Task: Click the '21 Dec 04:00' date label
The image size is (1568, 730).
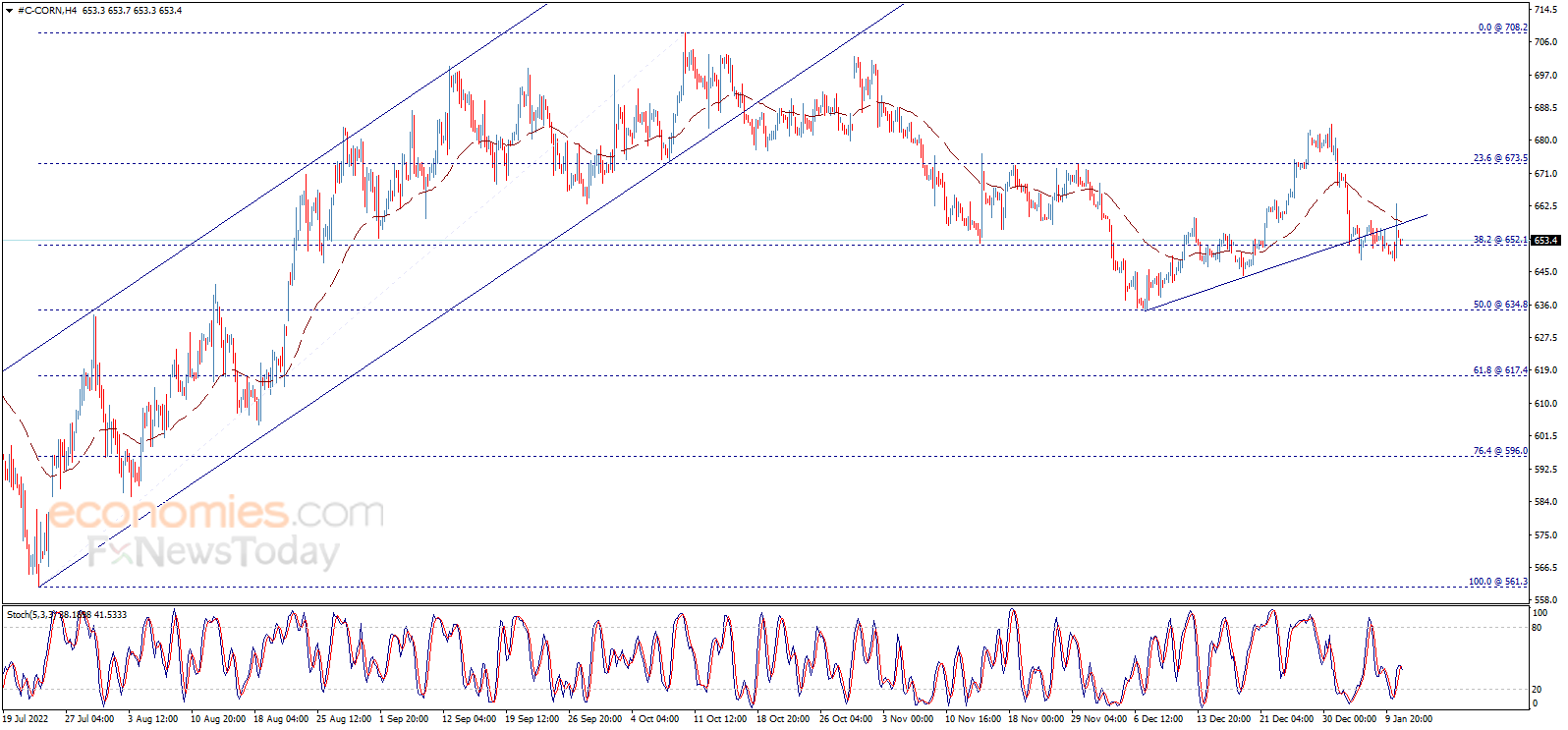Action: [x=1286, y=719]
